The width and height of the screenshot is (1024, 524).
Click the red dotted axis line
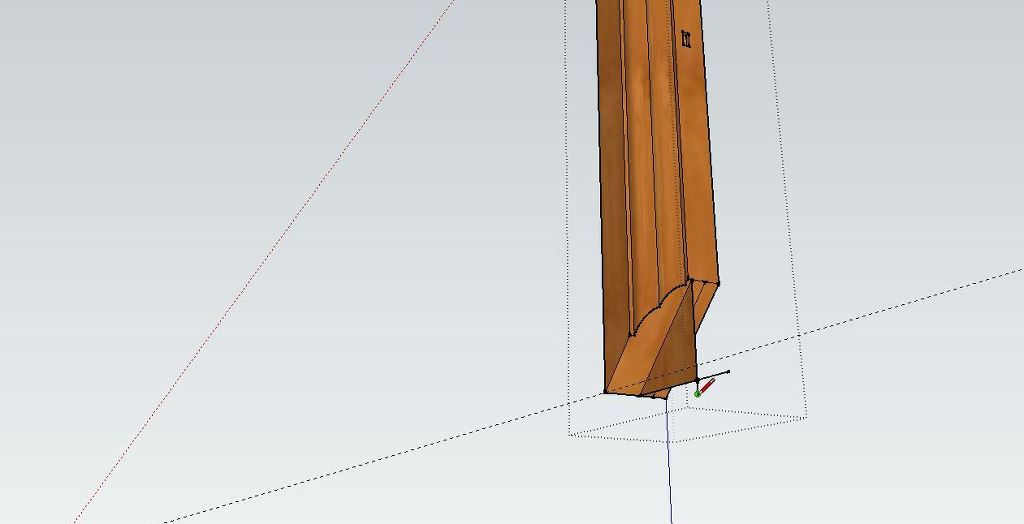(x=264, y=261)
